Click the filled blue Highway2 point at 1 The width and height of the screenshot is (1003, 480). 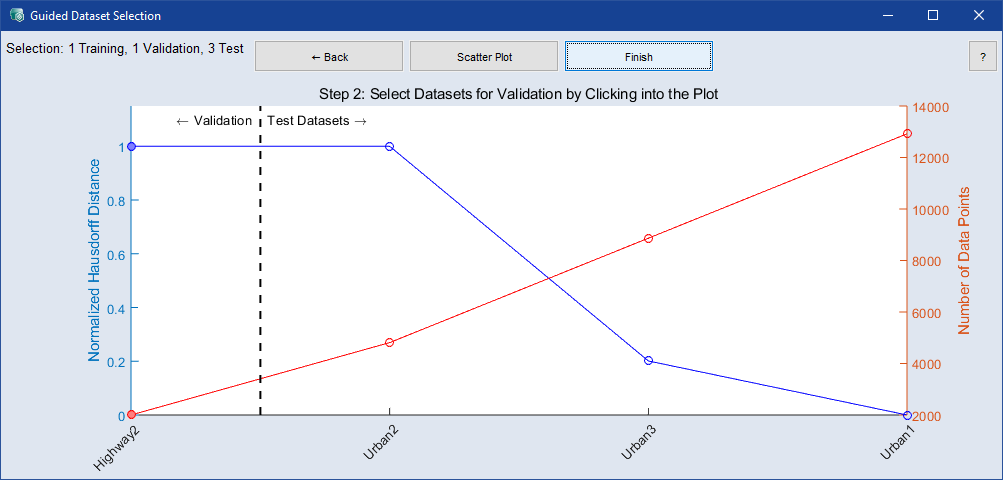(x=132, y=147)
